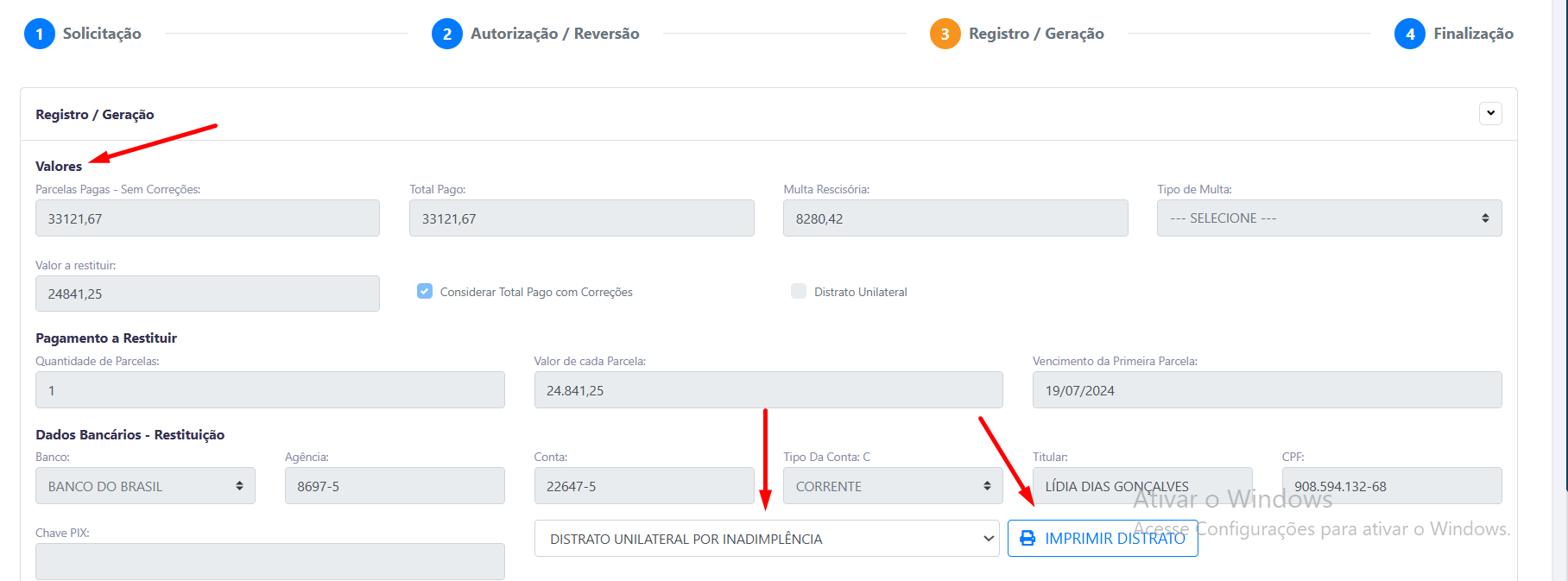The width and height of the screenshot is (1568, 581).
Task: Open the Tipo Da Conta dropdown
Action: pos(893,486)
